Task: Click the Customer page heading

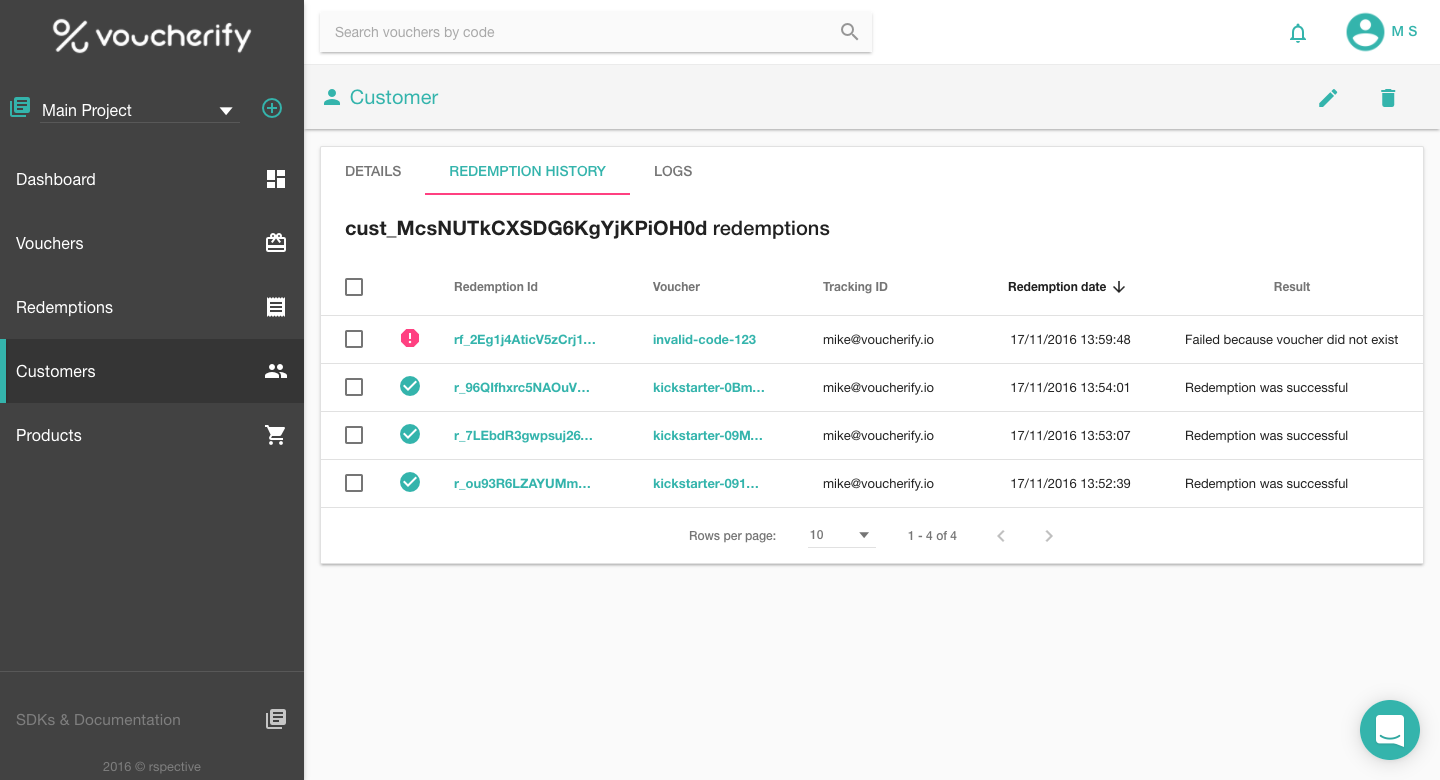Action: (394, 97)
